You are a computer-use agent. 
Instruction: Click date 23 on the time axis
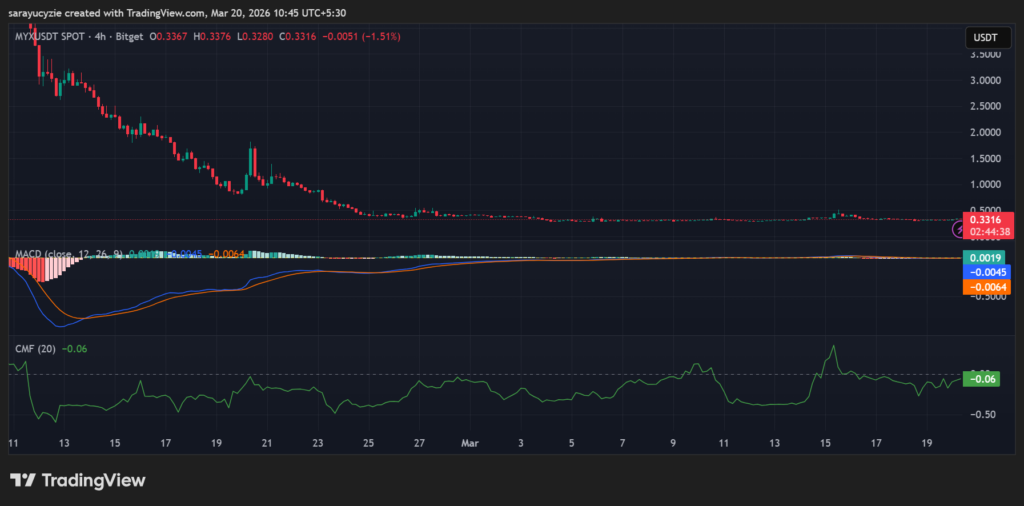coord(318,441)
